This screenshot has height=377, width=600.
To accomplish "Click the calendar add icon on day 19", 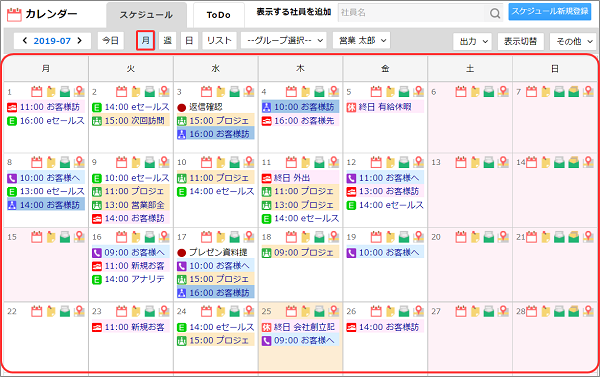I will [376, 237].
